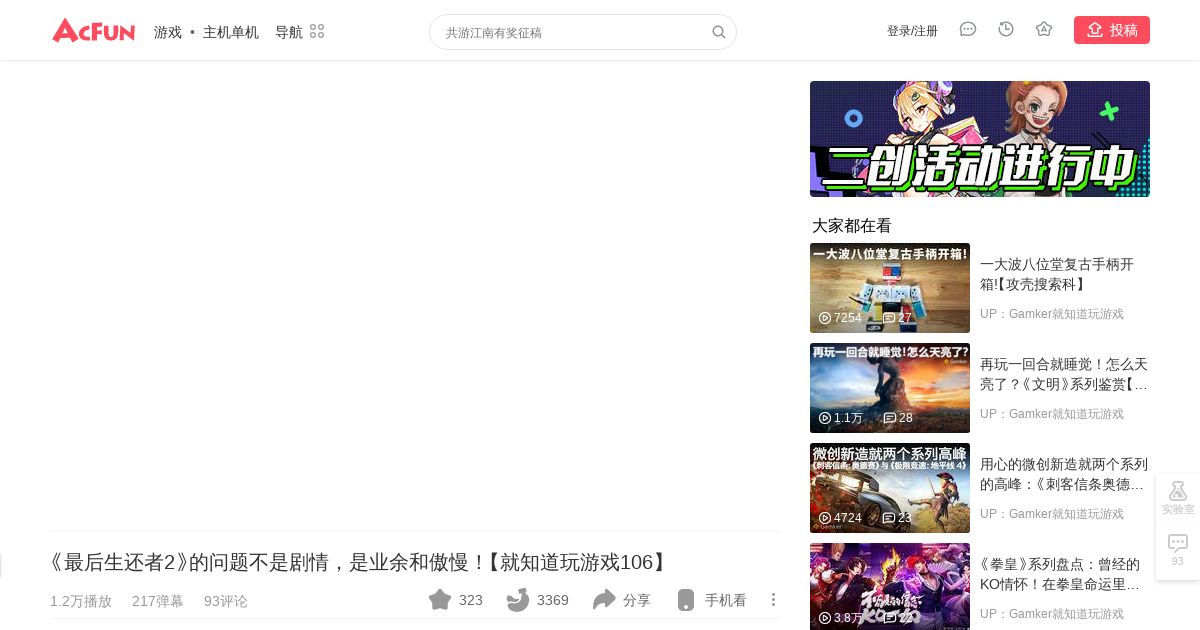The height and width of the screenshot is (630, 1200).
Task: Open thumbnail of 再玩一回合就睡觉 video
Action: (890, 388)
